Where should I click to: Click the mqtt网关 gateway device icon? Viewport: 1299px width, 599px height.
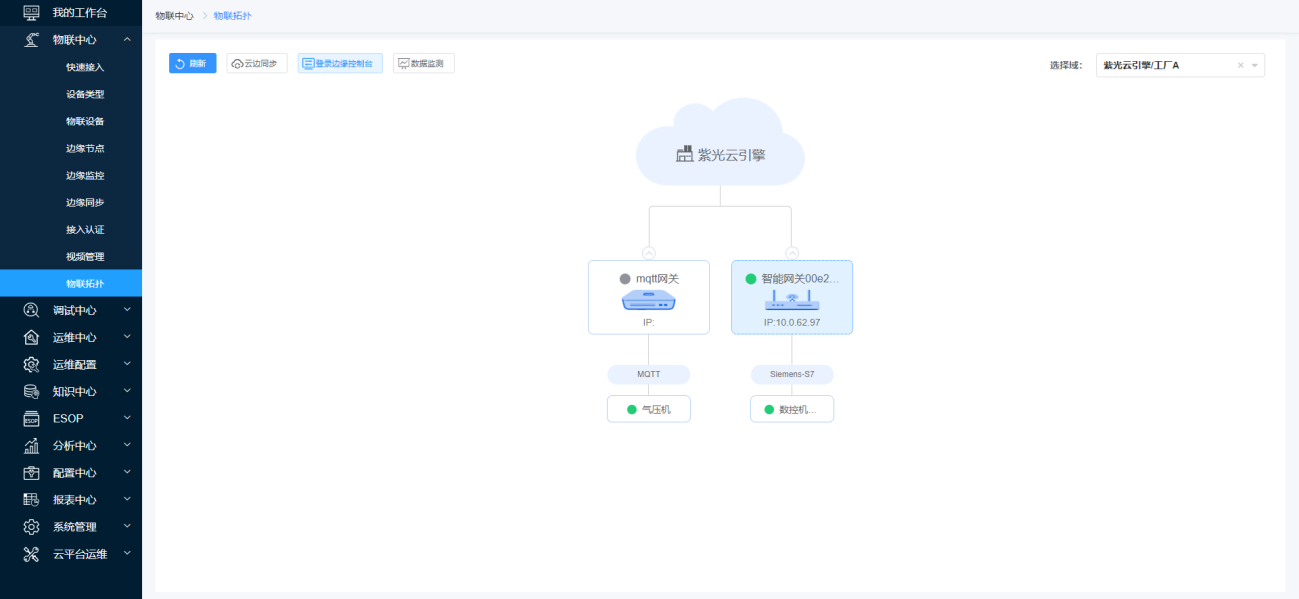[x=648, y=300]
